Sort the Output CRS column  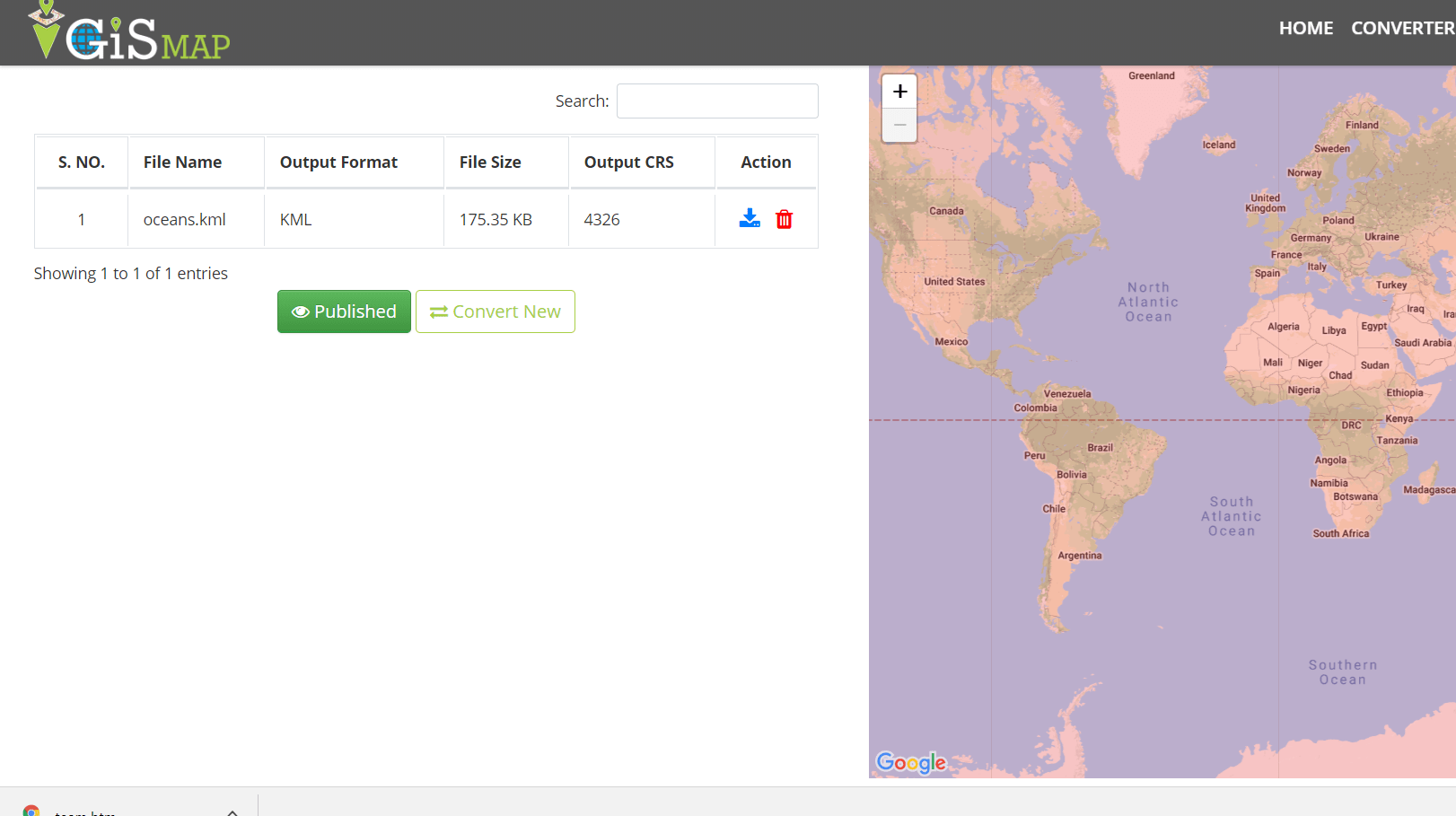click(628, 162)
